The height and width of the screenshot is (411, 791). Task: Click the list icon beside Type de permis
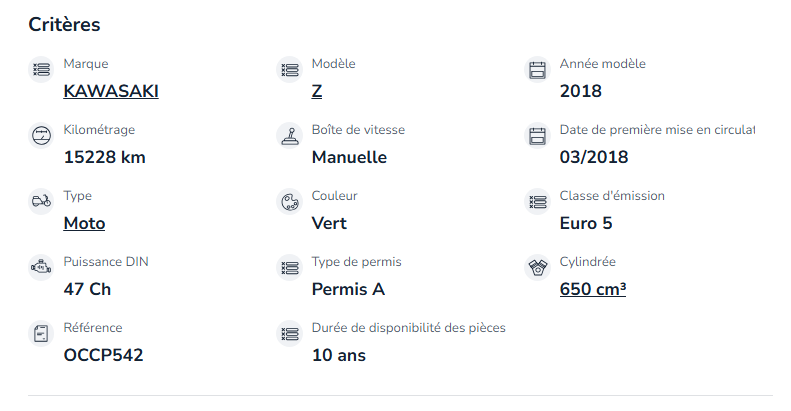(290, 267)
